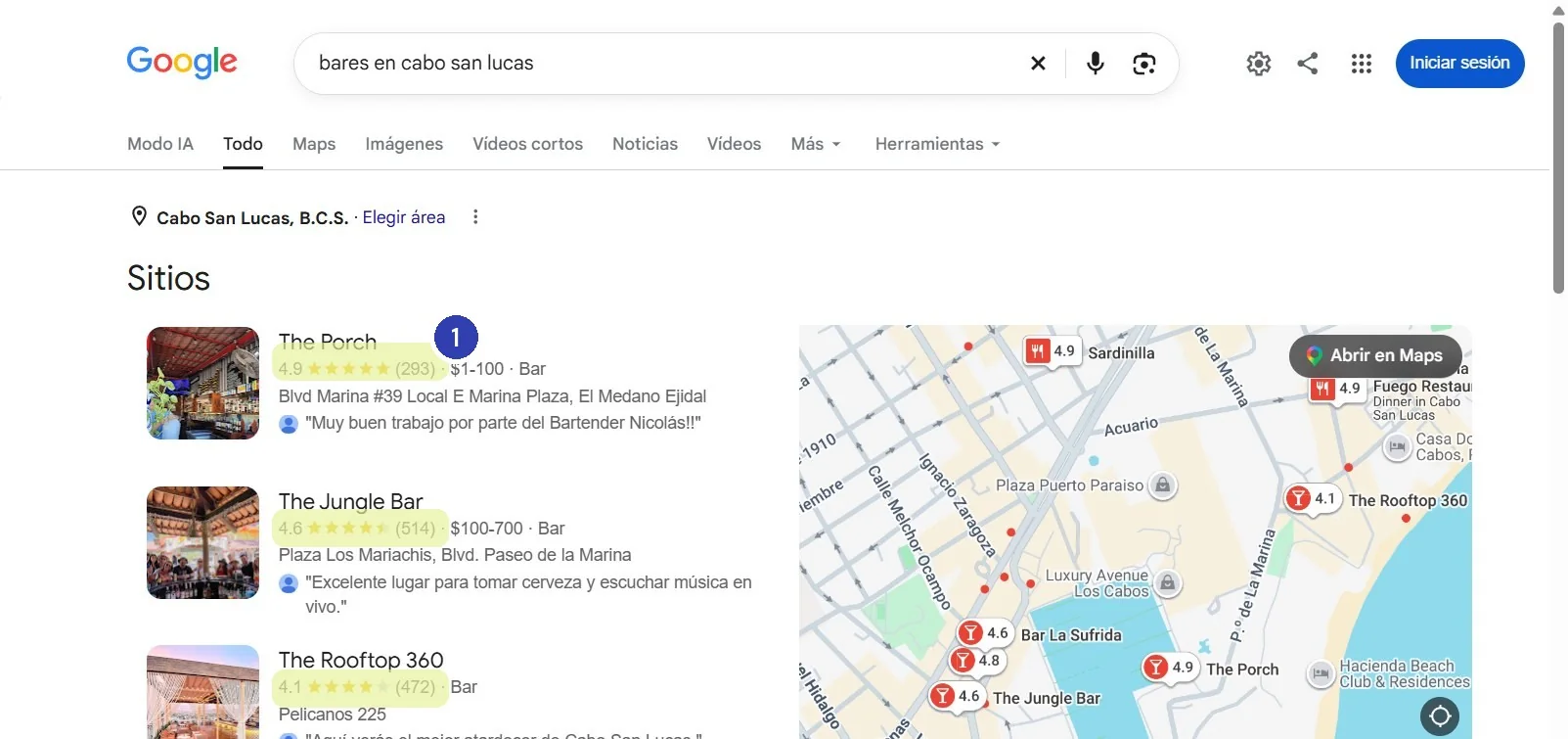Select the Todo tab
Image resolution: width=1568 pixels, height=739 pixels.
[243, 144]
